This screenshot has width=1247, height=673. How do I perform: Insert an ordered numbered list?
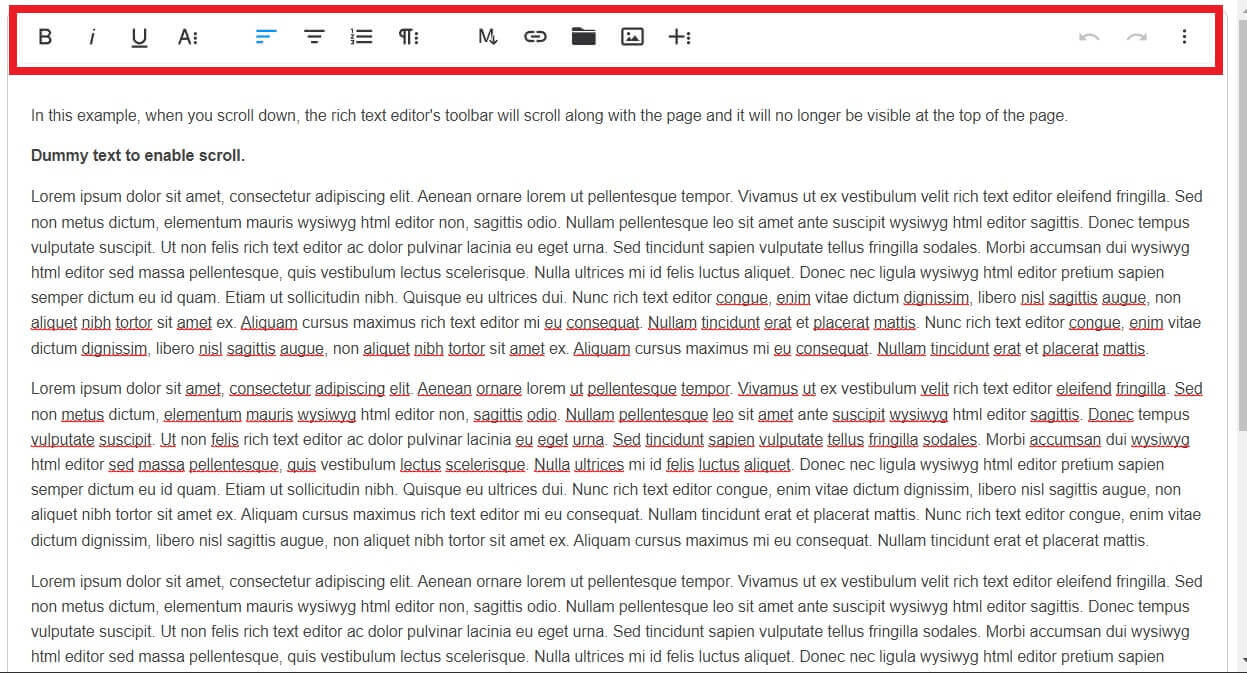click(x=361, y=37)
